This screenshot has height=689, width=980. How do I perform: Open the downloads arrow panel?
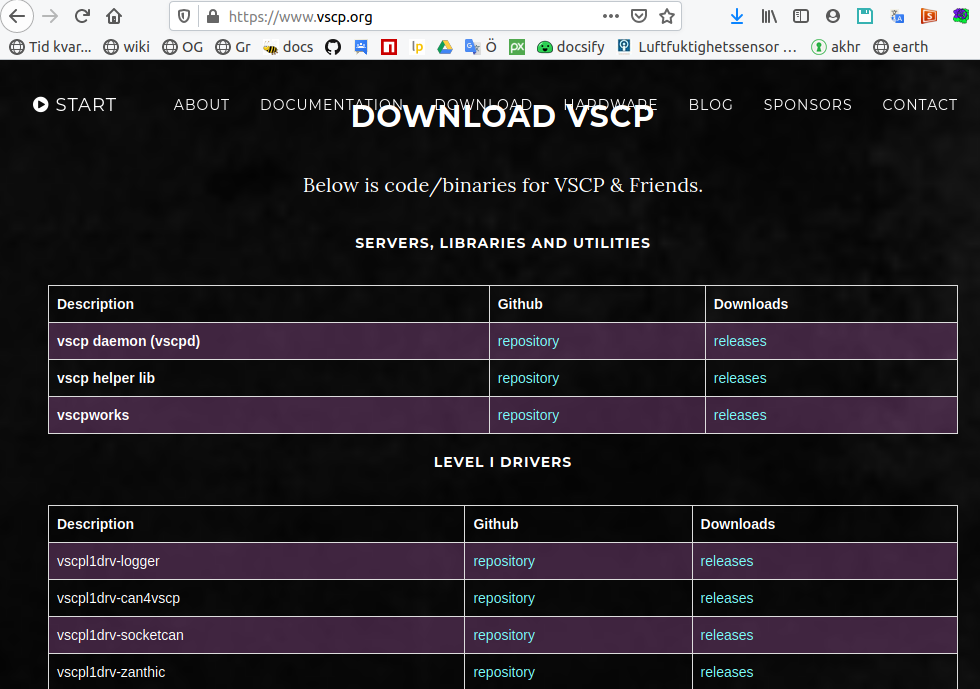coord(737,16)
